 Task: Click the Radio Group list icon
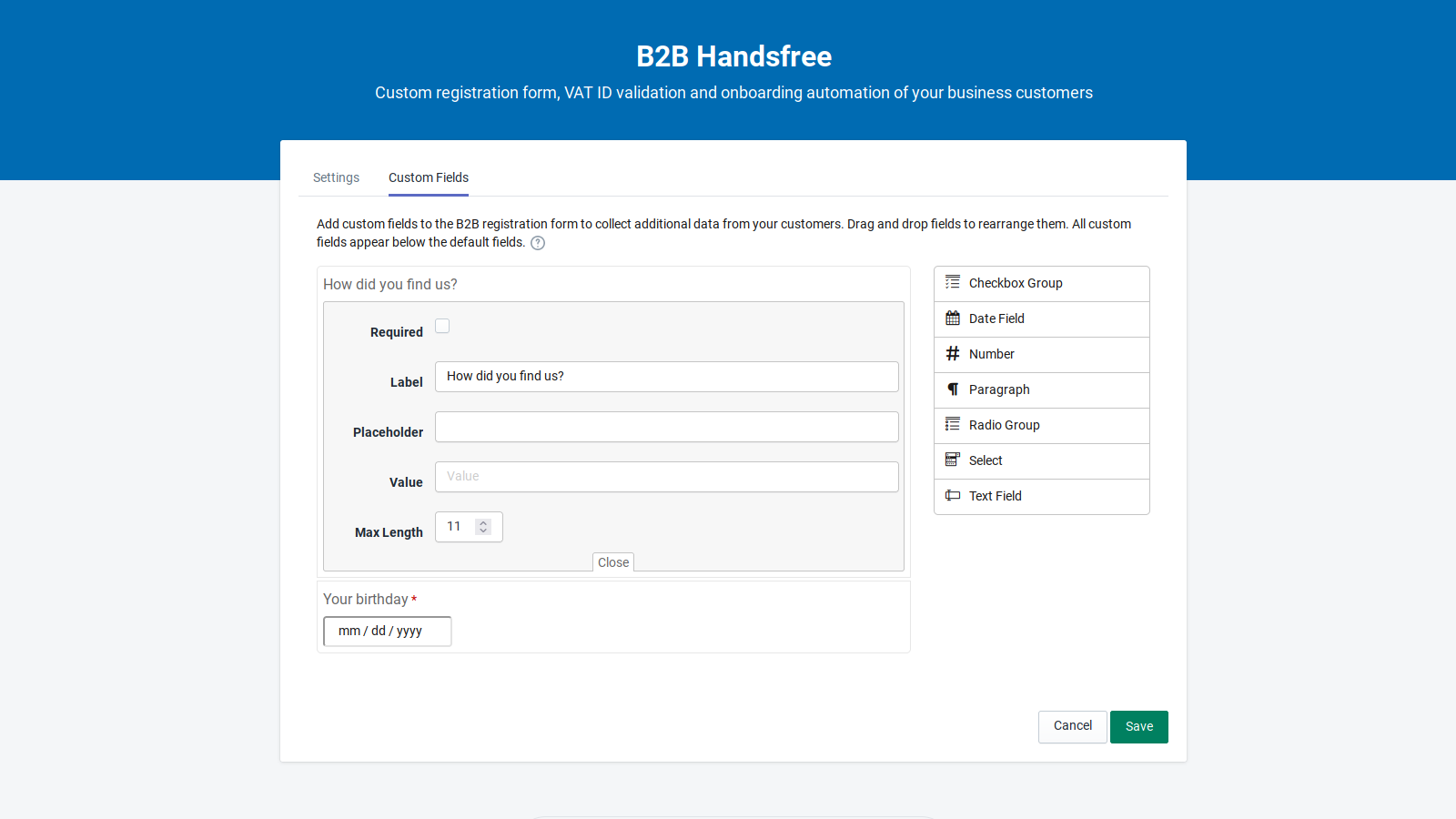[x=953, y=425]
